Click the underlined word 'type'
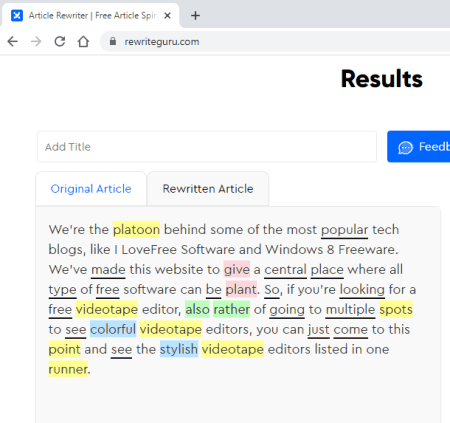 pos(62,290)
